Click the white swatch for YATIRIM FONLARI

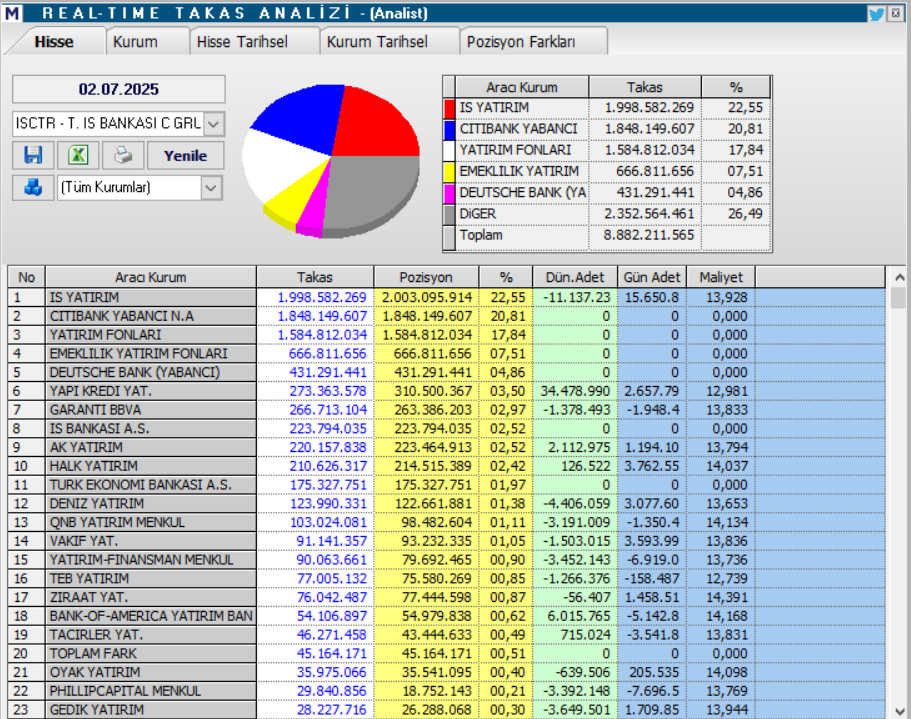pos(449,150)
